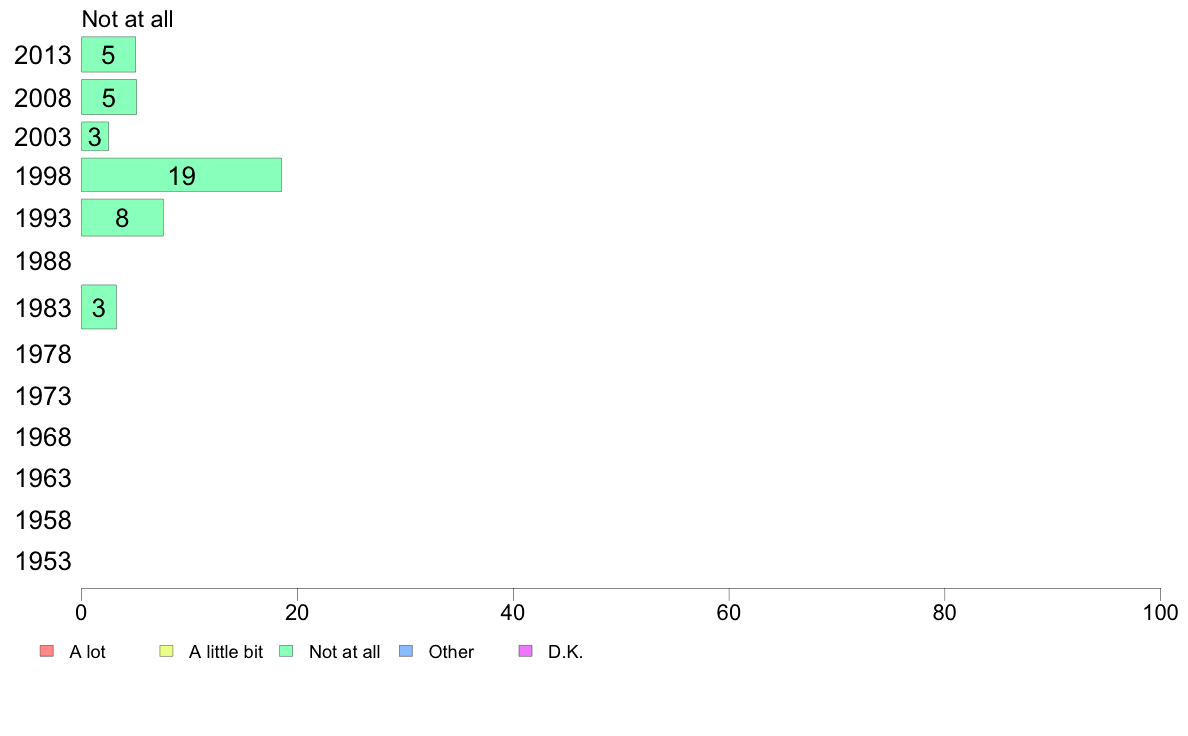This screenshot has width=1188, height=736.
Task: Click the A little bit legend text
Action: point(226,652)
